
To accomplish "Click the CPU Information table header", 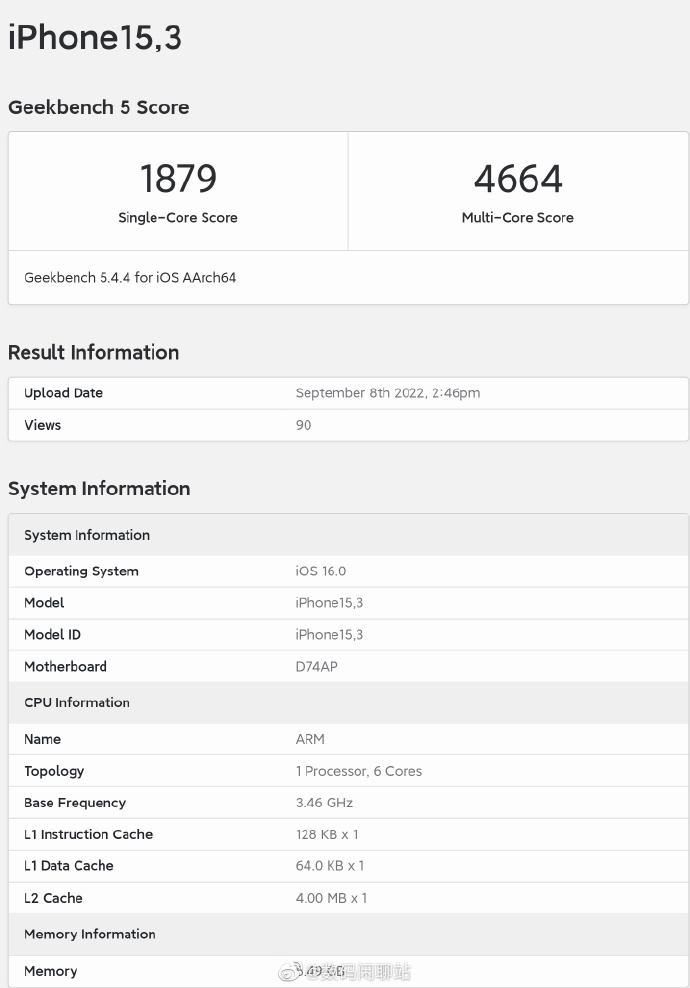I will point(77,702).
